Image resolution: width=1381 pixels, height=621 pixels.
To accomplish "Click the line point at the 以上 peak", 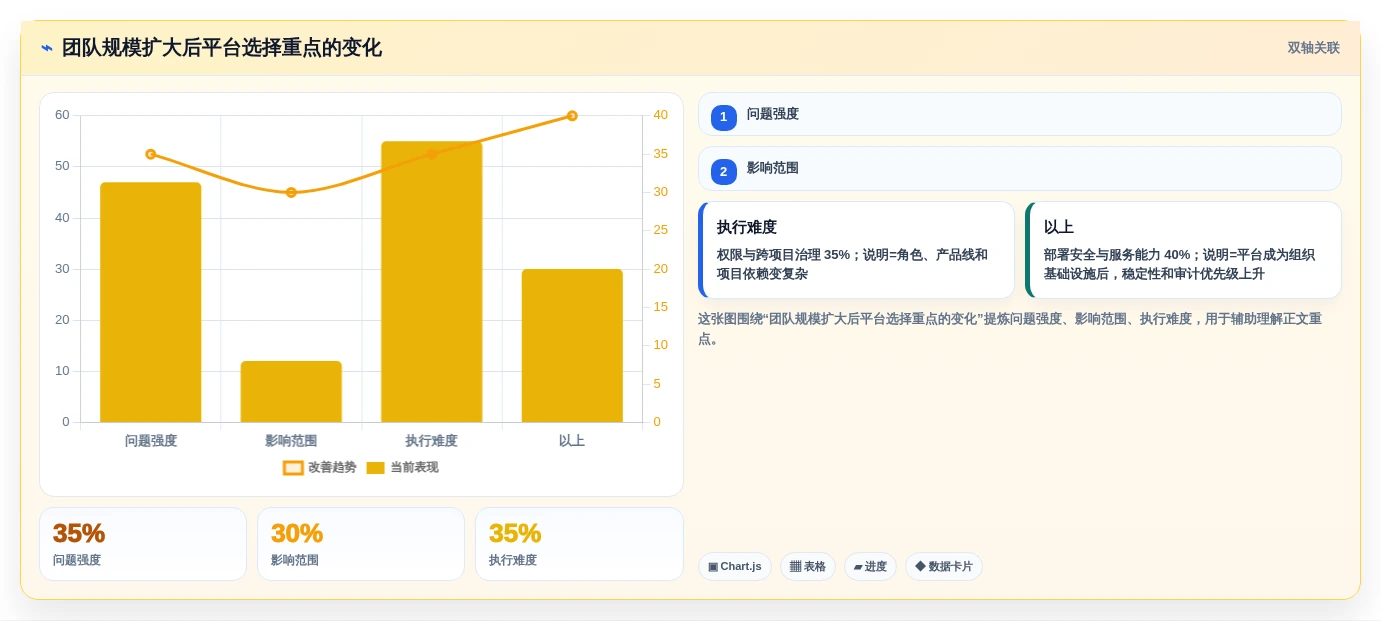I will [x=572, y=116].
